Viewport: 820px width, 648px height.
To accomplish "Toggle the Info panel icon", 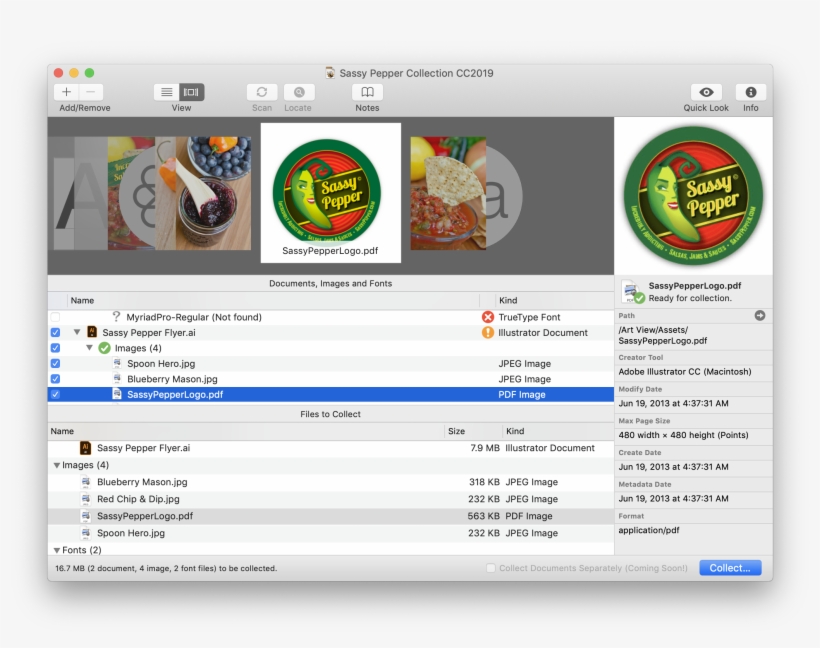I will pyautogui.click(x=750, y=92).
